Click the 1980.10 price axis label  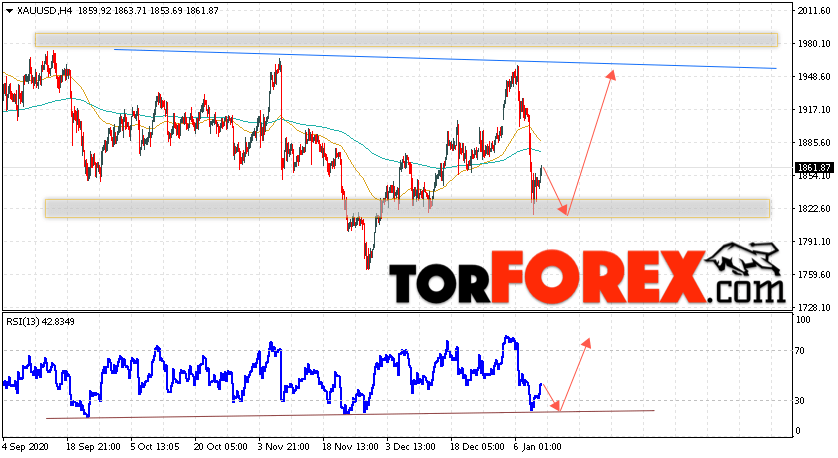click(814, 44)
